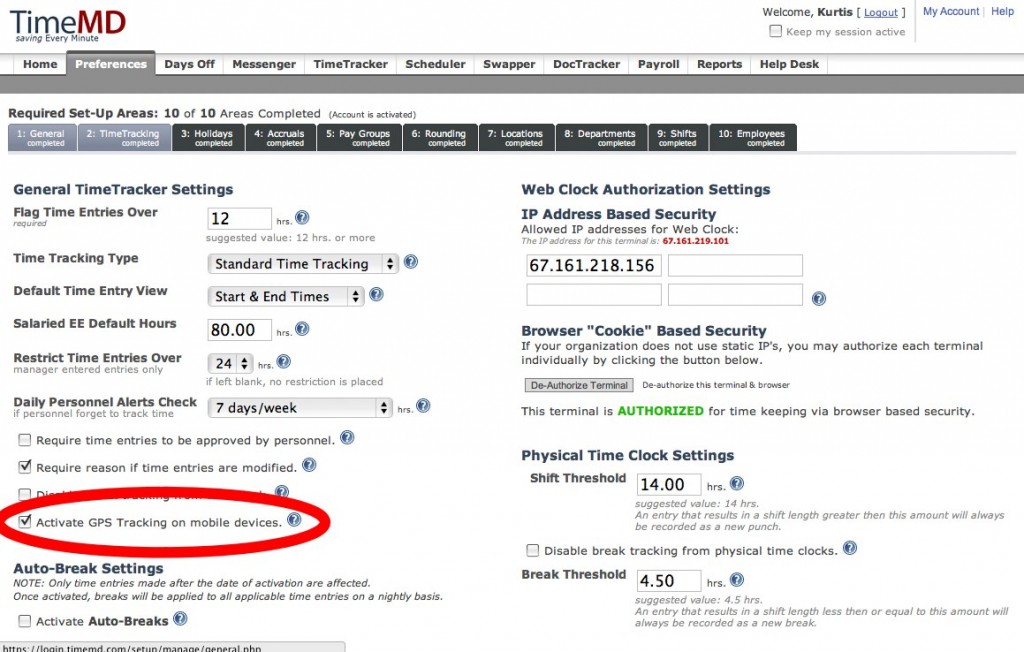Open setup step 2: TimeTracking
Viewport: 1024px width, 652px height.
click(x=125, y=137)
